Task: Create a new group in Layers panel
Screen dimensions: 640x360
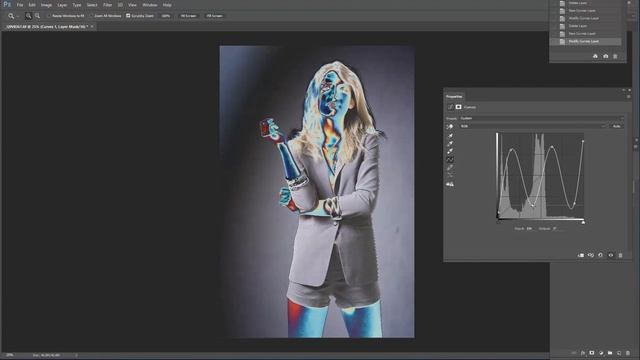Action: pyautogui.click(x=610, y=353)
